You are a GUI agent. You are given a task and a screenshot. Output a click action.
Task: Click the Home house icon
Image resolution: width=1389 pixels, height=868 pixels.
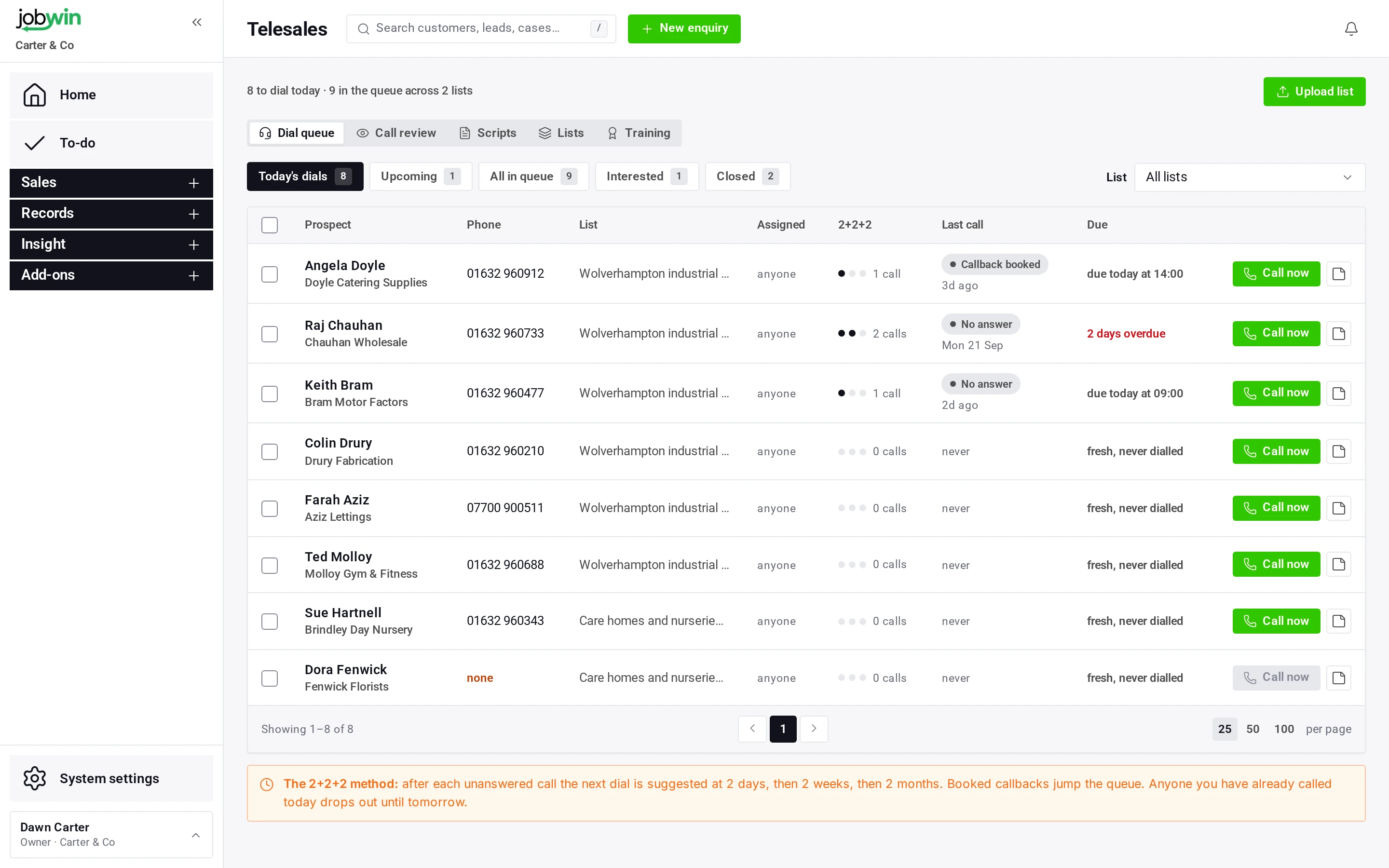[34, 95]
